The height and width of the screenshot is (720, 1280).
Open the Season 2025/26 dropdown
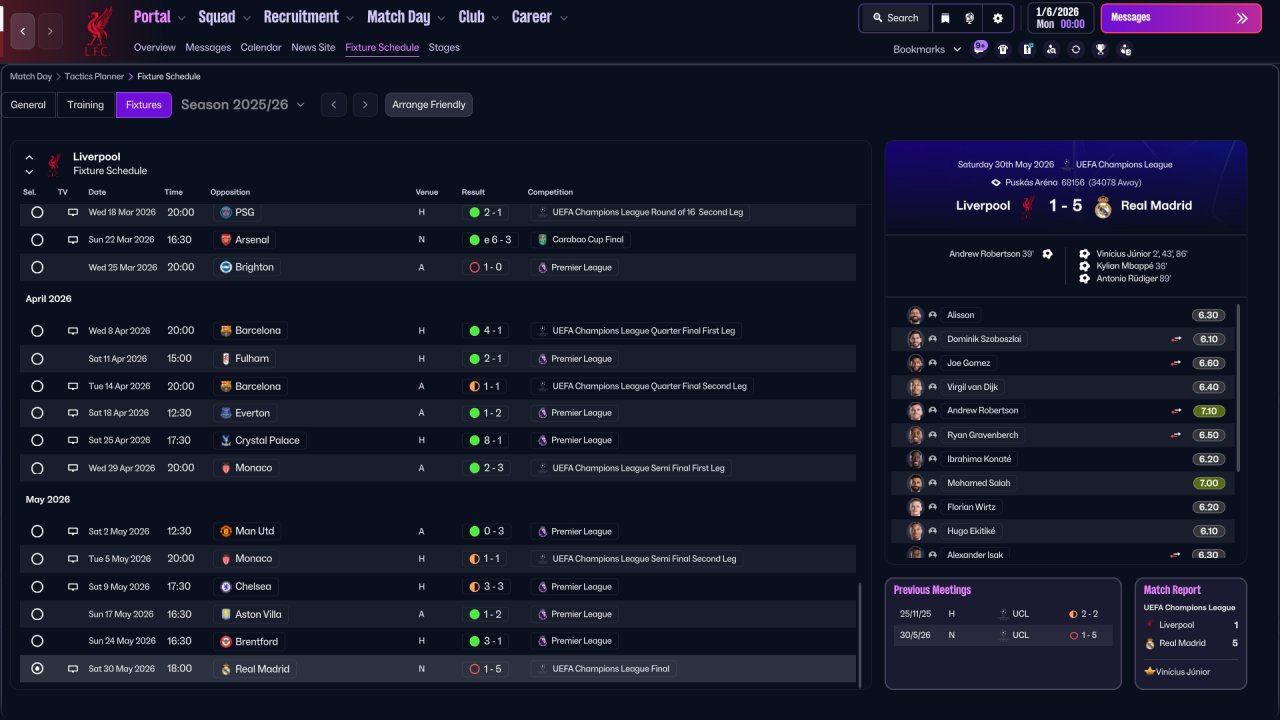click(x=243, y=105)
